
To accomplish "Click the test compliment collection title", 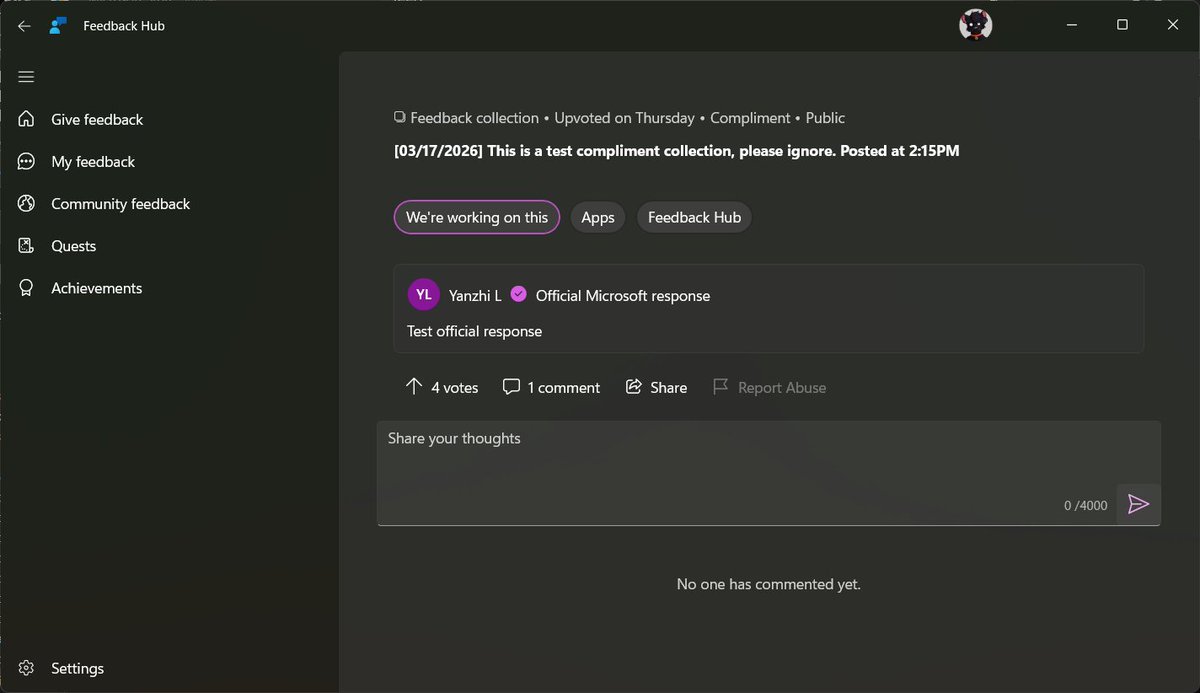I will point(677,151).
